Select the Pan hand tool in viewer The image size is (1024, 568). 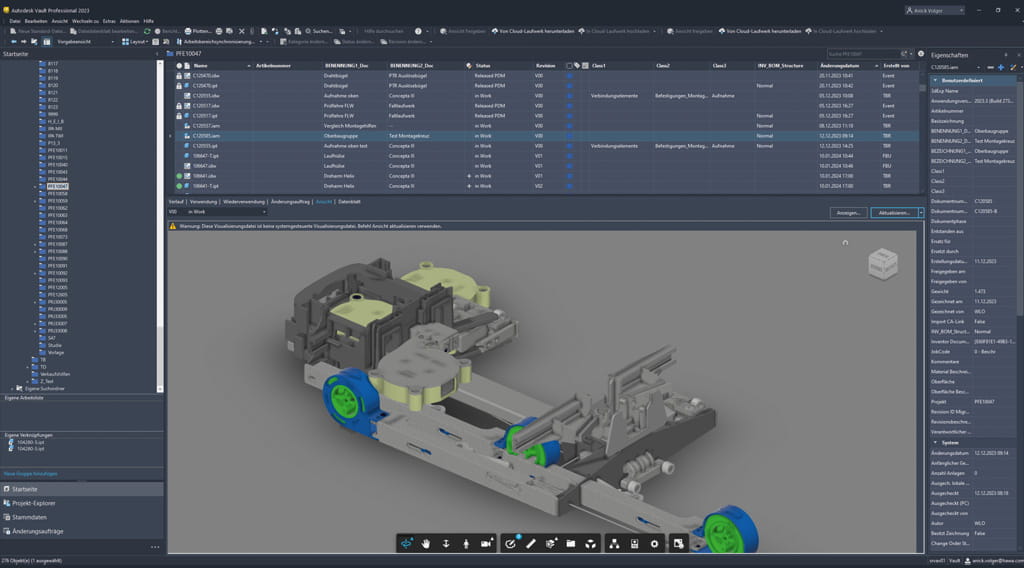(x=425, y=543)
